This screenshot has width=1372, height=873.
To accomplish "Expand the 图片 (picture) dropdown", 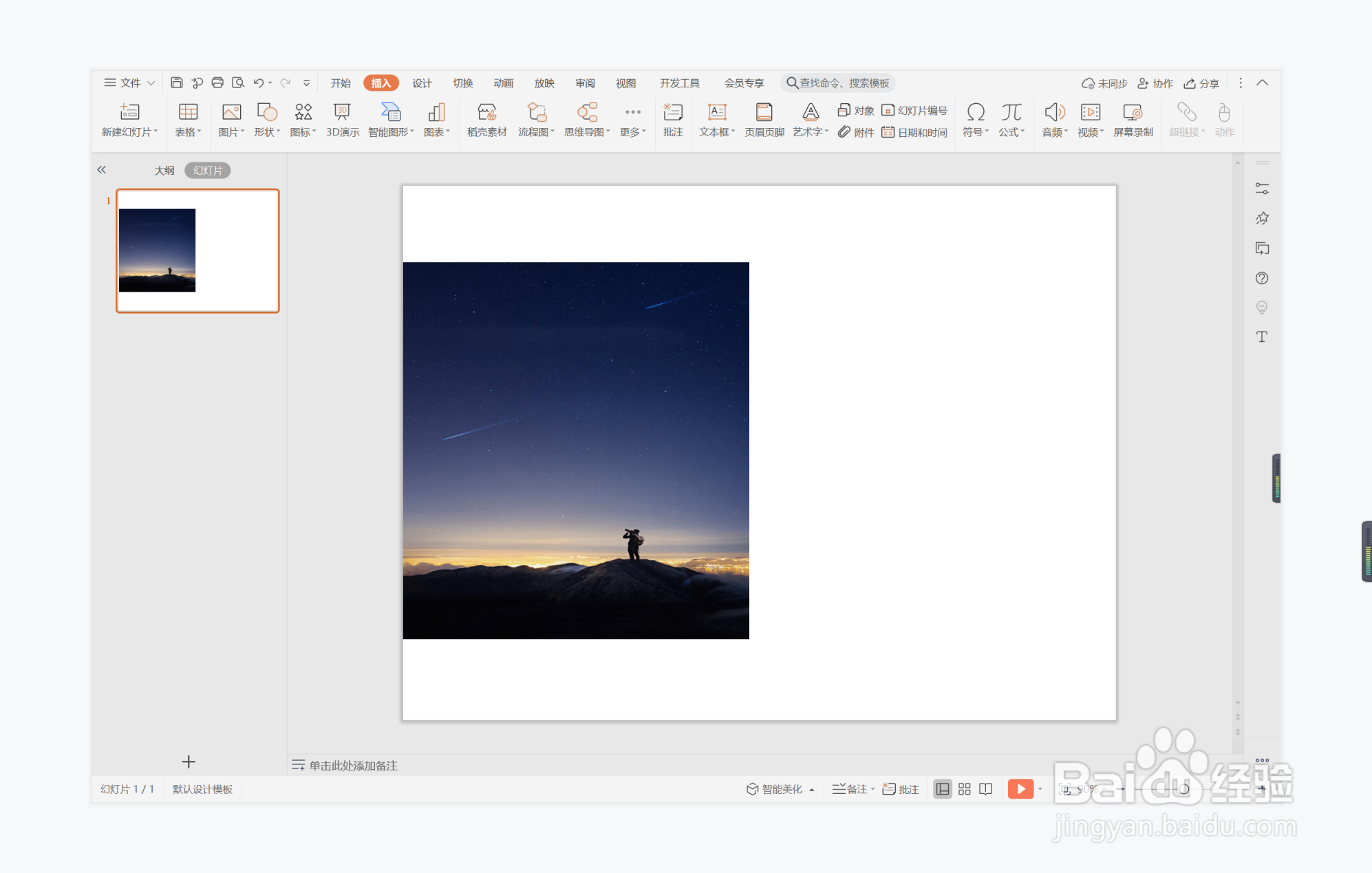I will (x=242, y=132).
